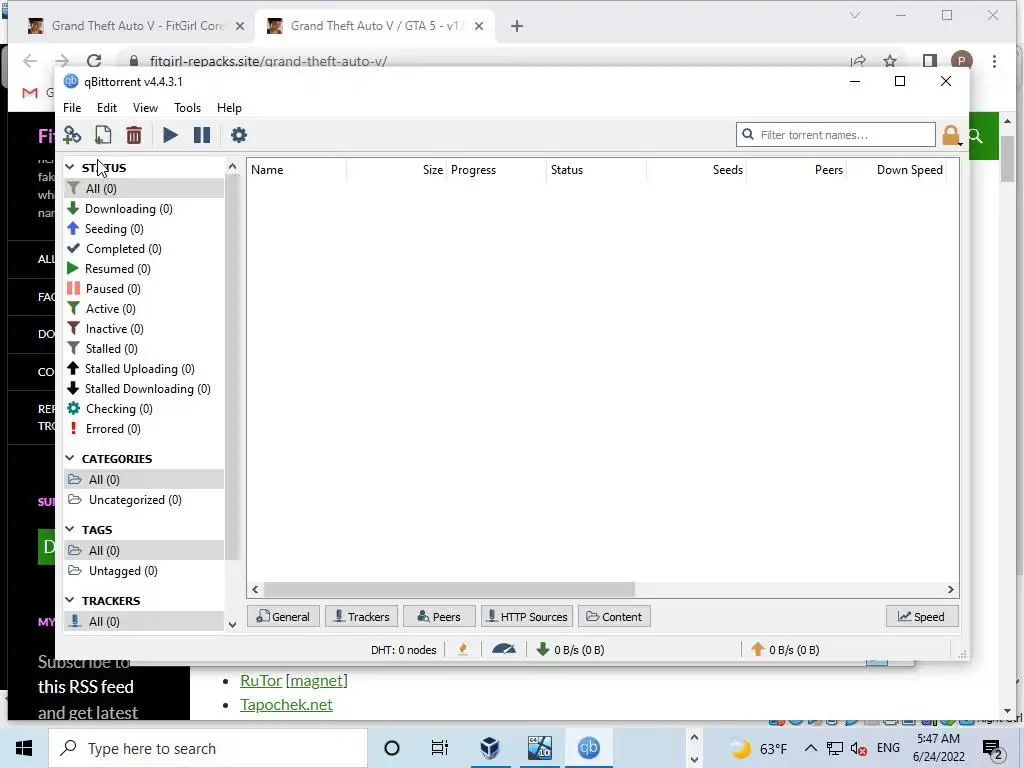Switch to the Trackers tab
Viewport: 1024px width, 768px height.
pos(361,616)
